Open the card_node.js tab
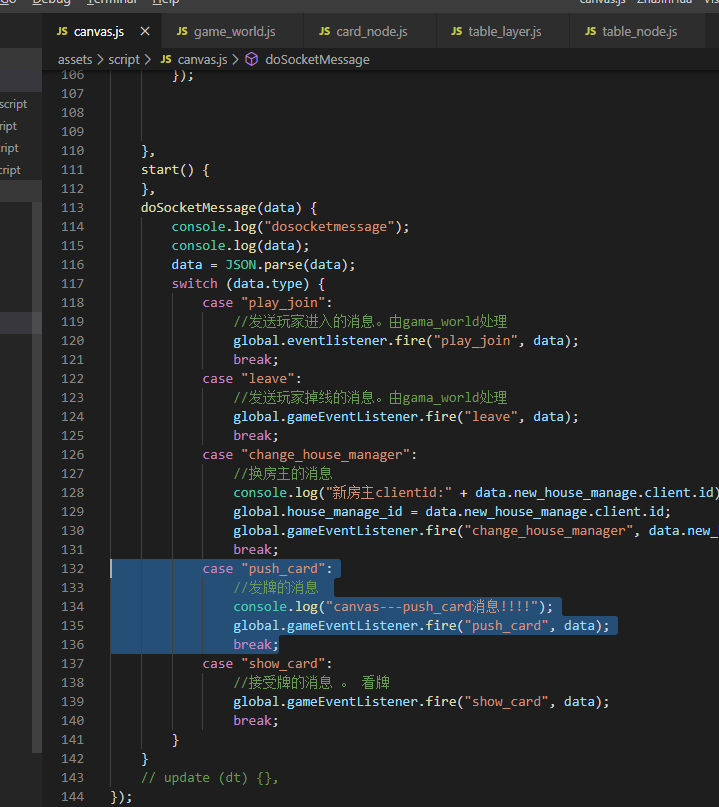This screenshot has width=719, height=807. [x=370, y=31]
